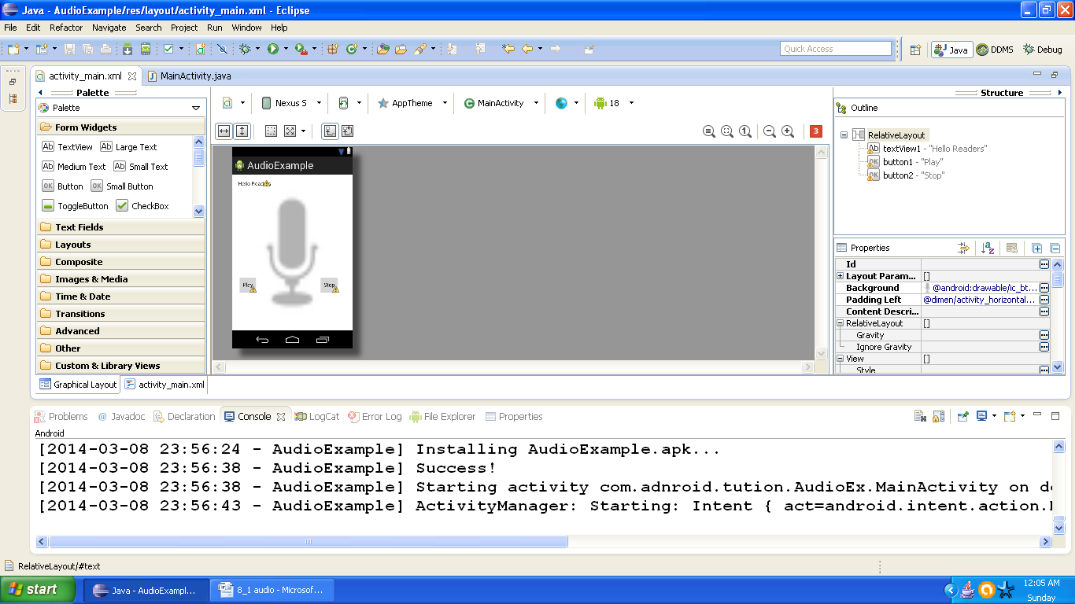
Task: Click the console horizontal scrollbar
Action: tap(309, 542)
